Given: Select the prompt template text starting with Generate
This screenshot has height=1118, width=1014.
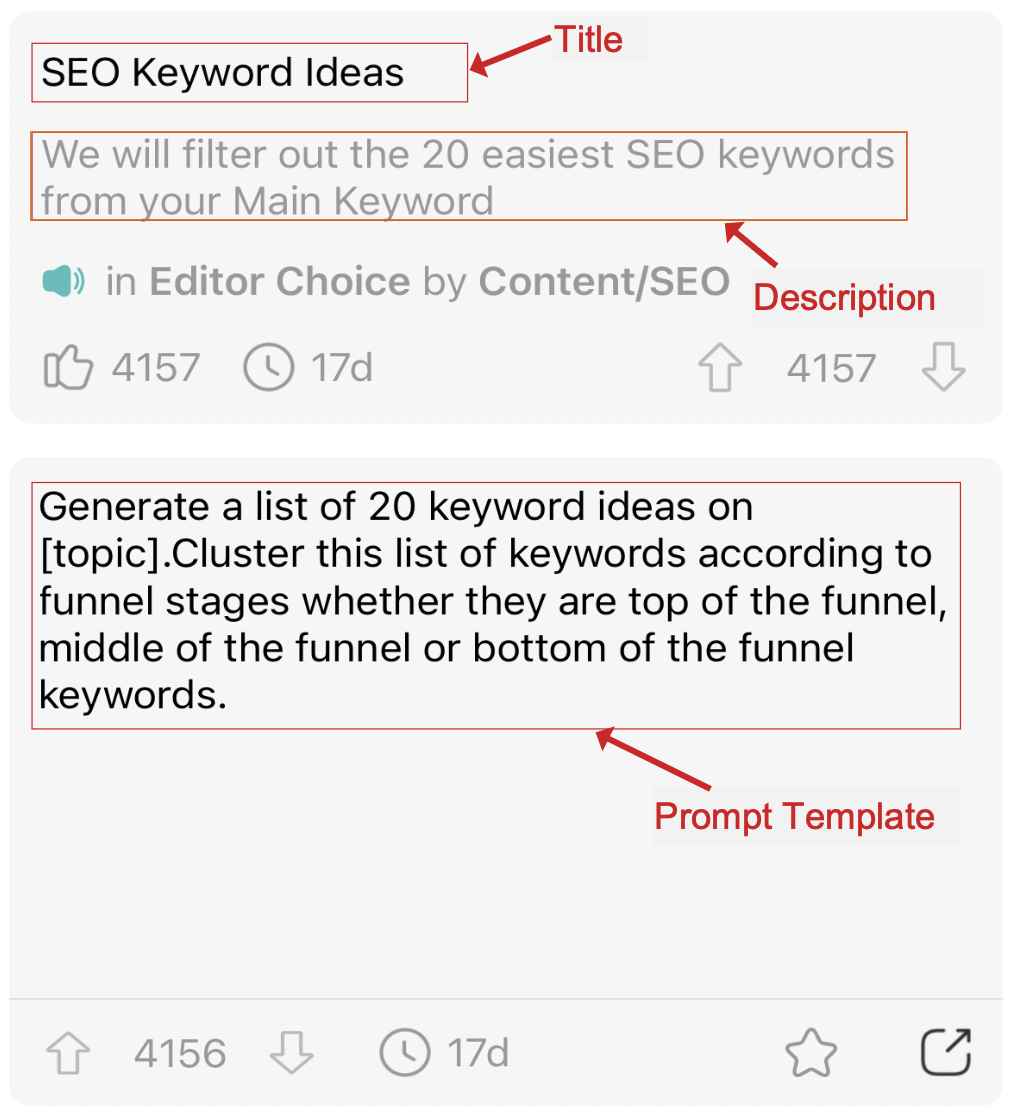Looking at the screenshot, I should point(495,602).
